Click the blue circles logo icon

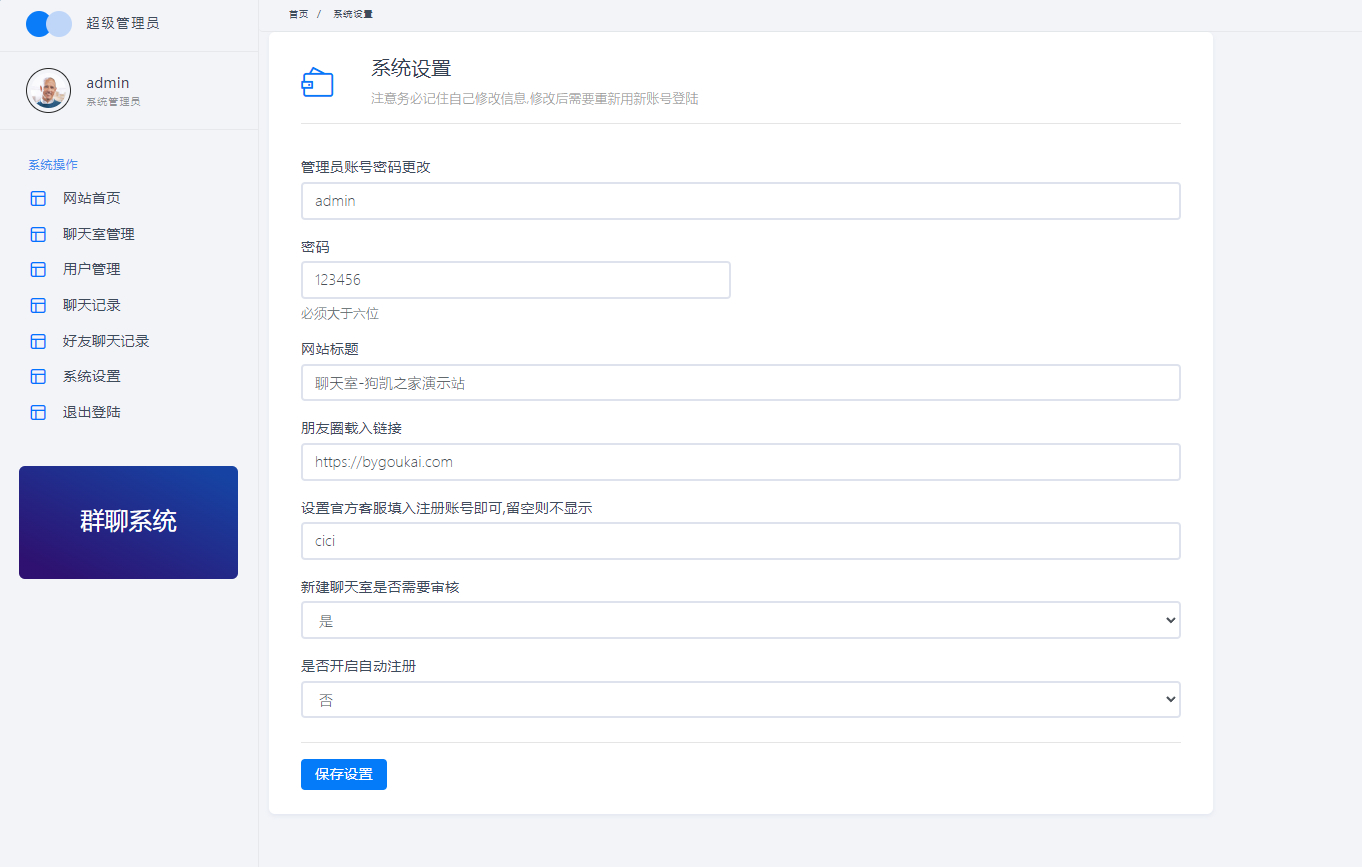click(48, 24)
